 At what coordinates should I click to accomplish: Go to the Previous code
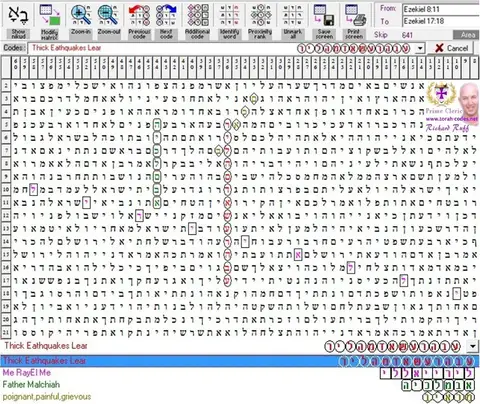tap(139, 20)
